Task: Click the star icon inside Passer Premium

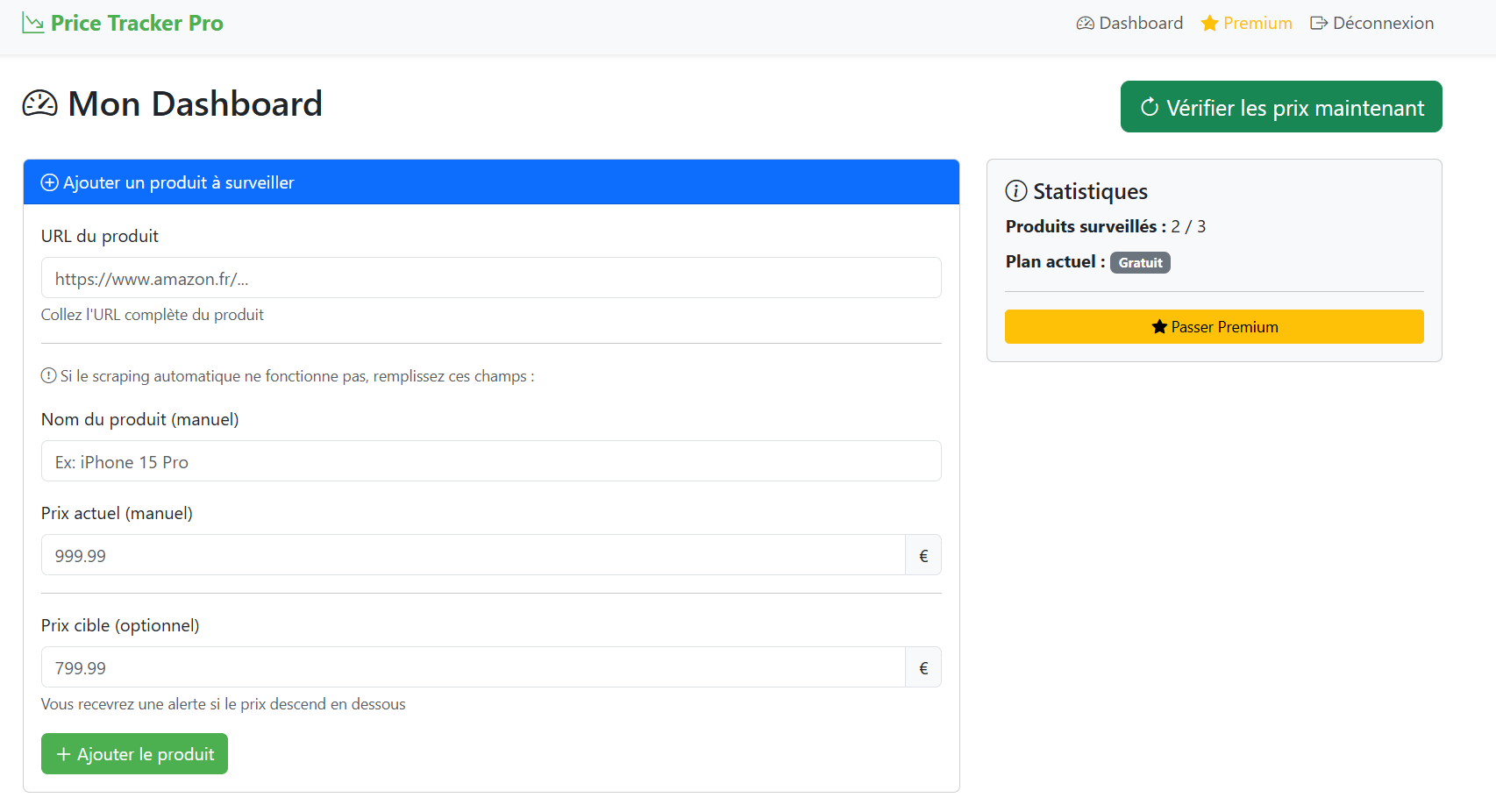Action: 1158,325
